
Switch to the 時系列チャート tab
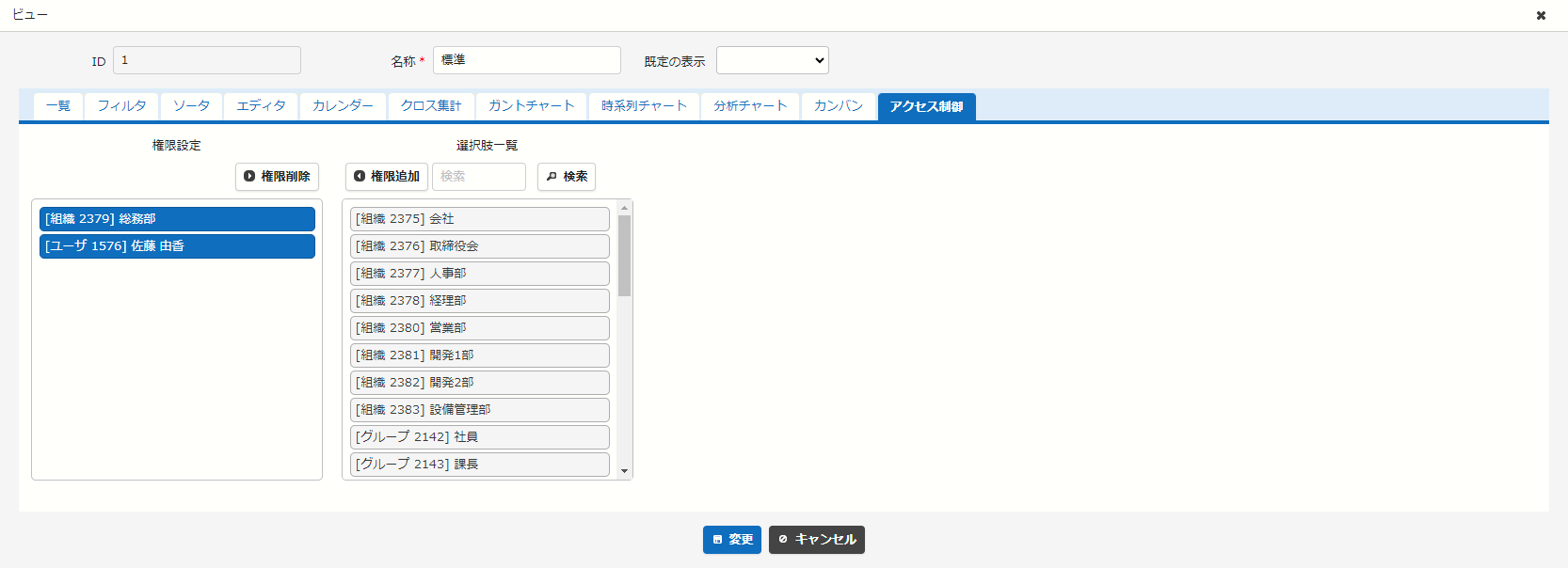tap(644, 106)
